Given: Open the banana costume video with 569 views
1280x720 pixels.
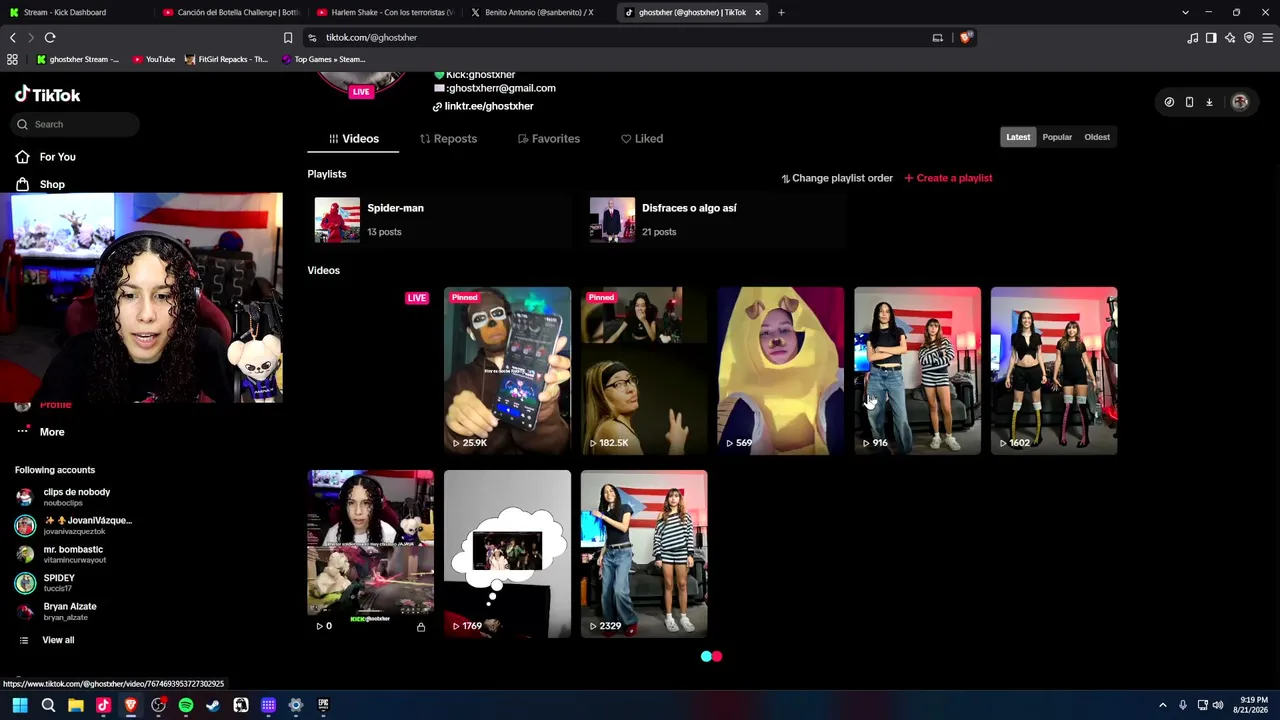Looking at the screenshot, I should 781,371.
